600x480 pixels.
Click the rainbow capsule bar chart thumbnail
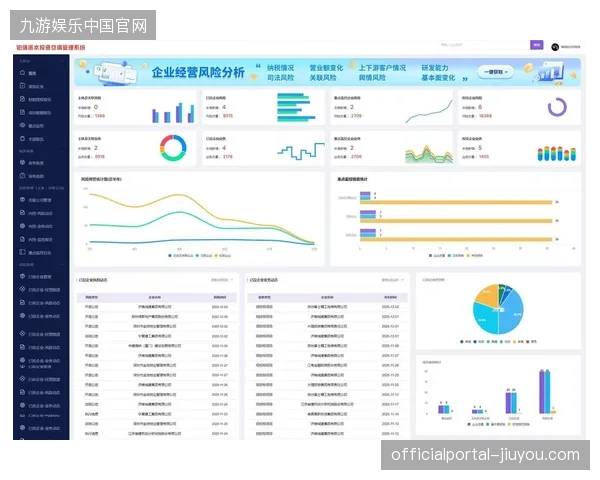point(556,153)
